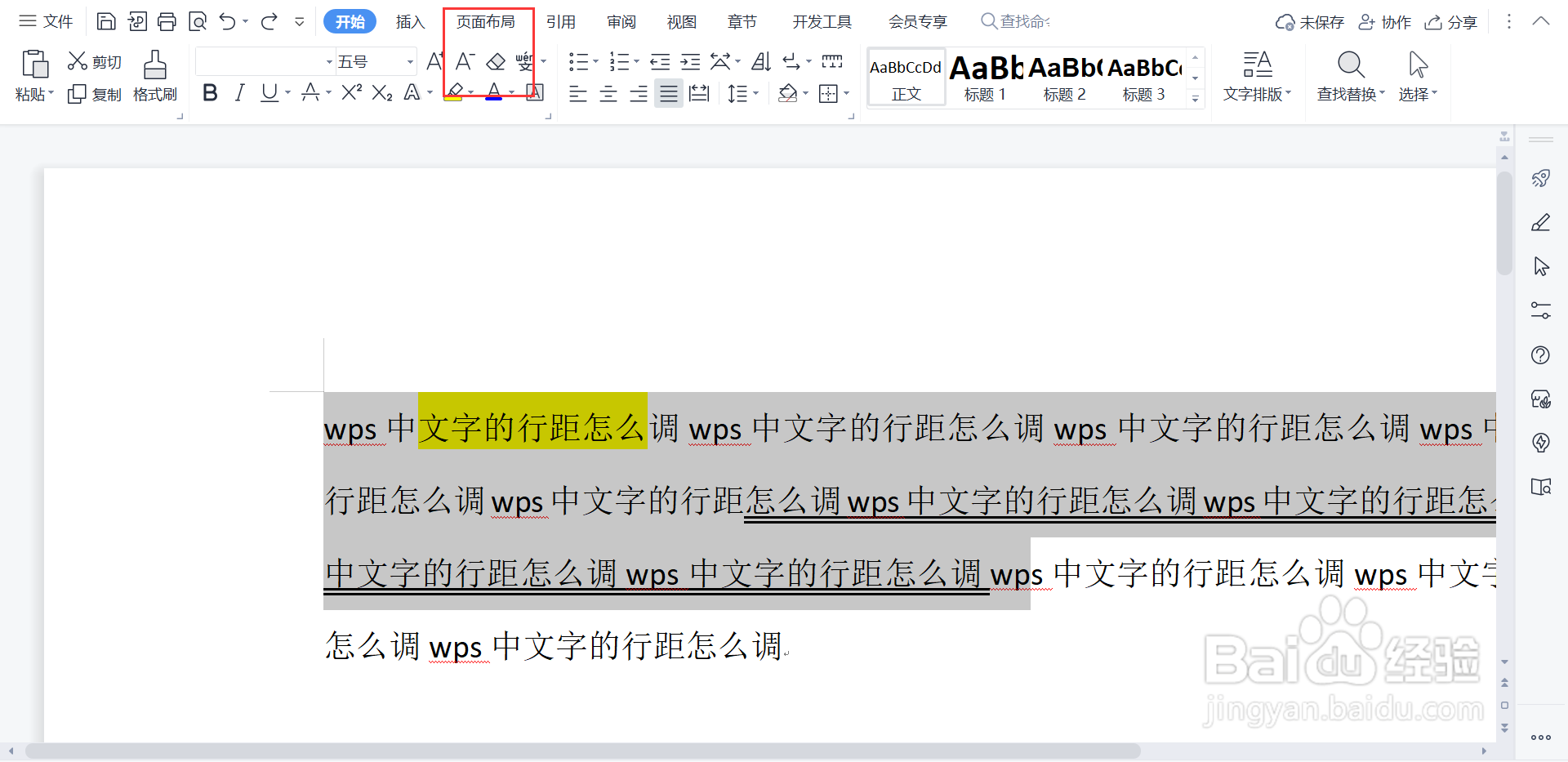Open line spacing dropdown

coord(756,94)
